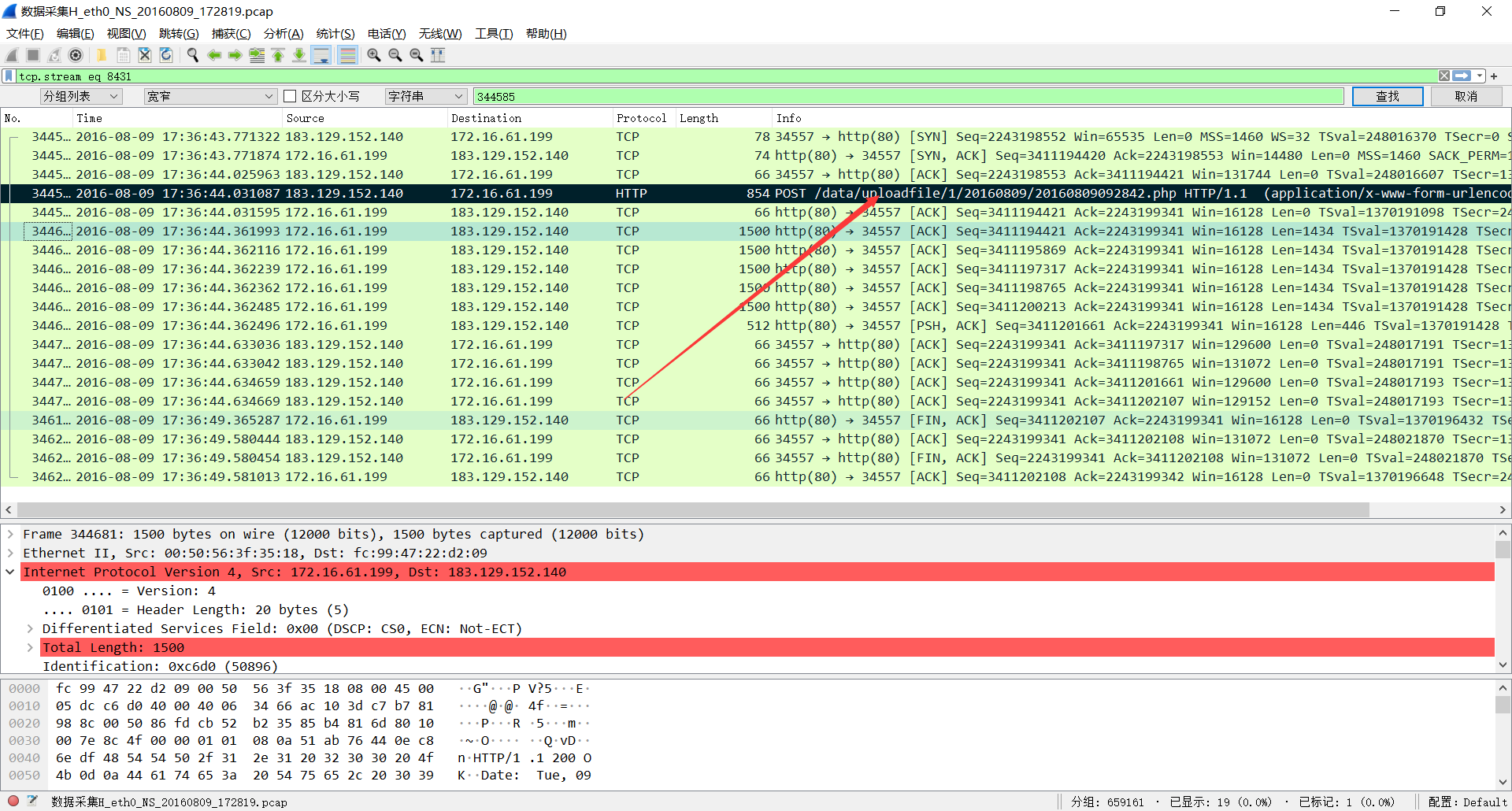Toggle the 区分大小写 case-sensitive checkbox
The height and width of the screenshot is (811, 1512).
(290, 96)
